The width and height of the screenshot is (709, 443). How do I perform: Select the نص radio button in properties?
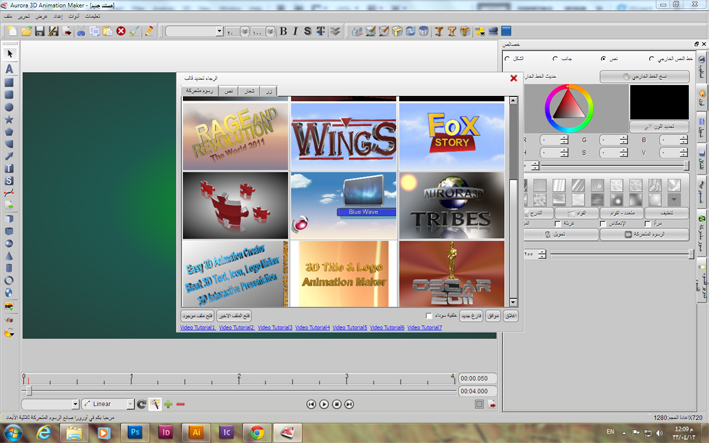click(603, 59)
